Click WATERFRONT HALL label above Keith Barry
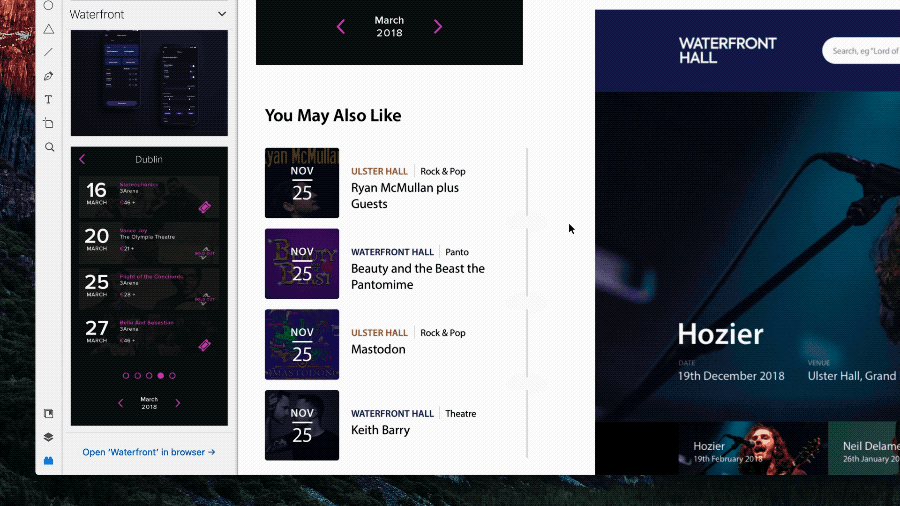The width and height of the screenshot is (900, 506). [x=393, y=414]
